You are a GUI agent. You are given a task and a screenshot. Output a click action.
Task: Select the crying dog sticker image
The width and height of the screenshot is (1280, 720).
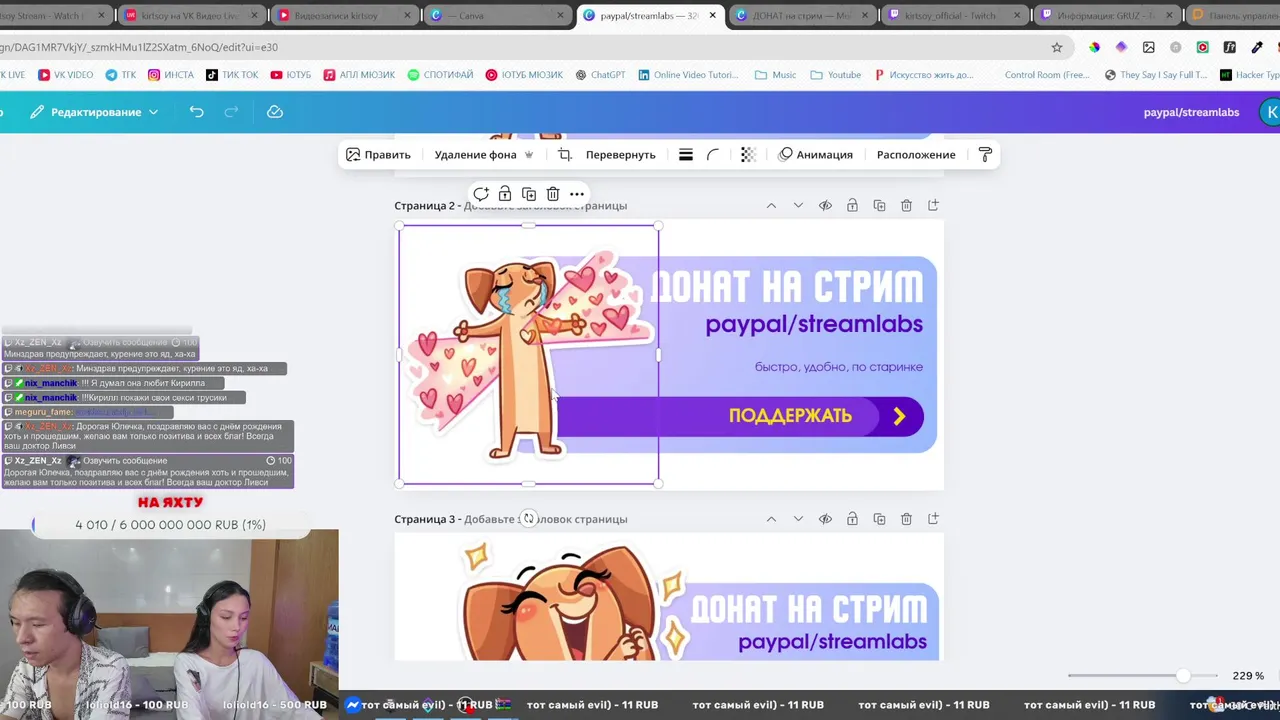[528, 355]
